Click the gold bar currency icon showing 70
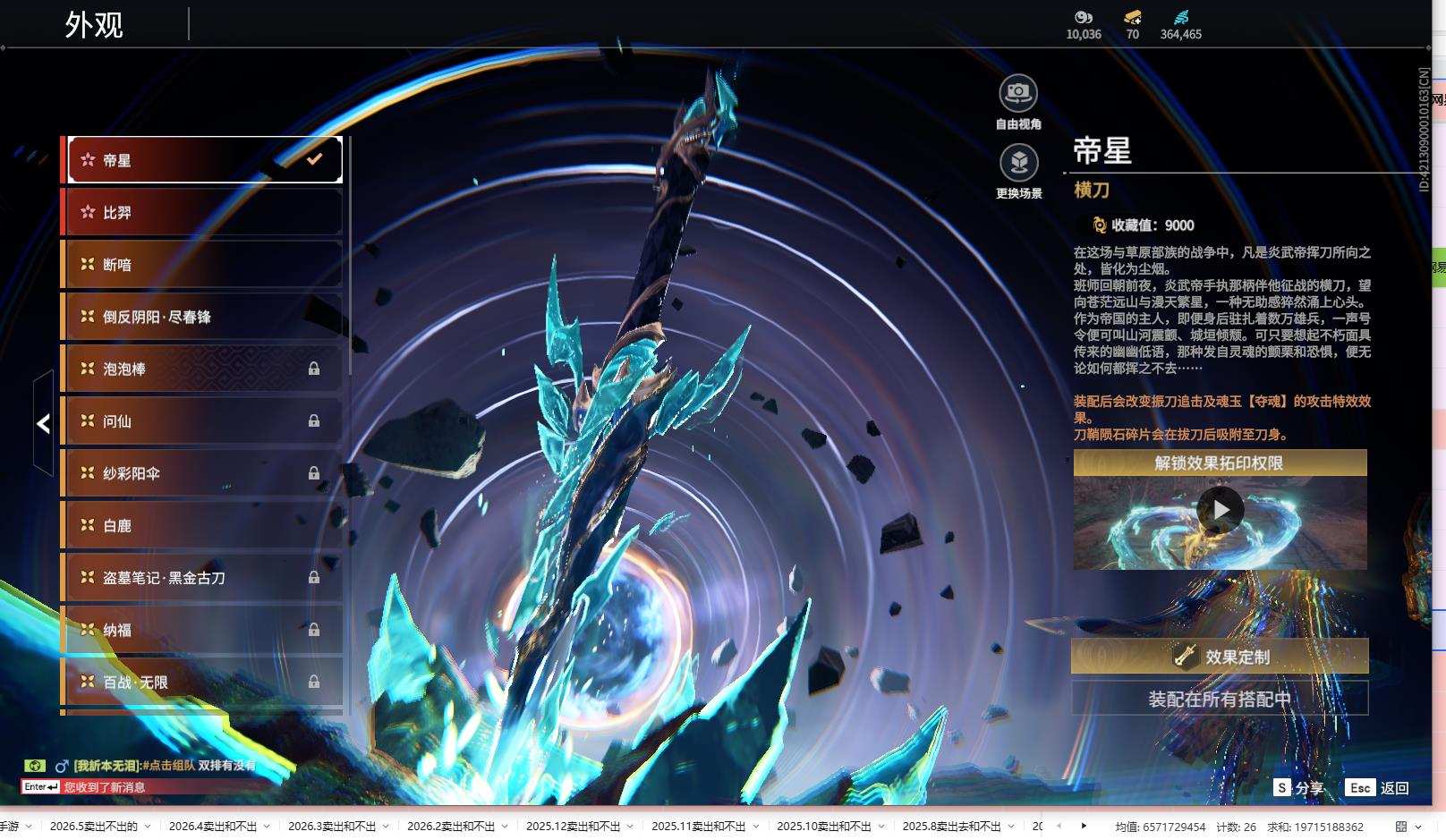Viewport: 1446px width, 840px height. point(1133,17)
